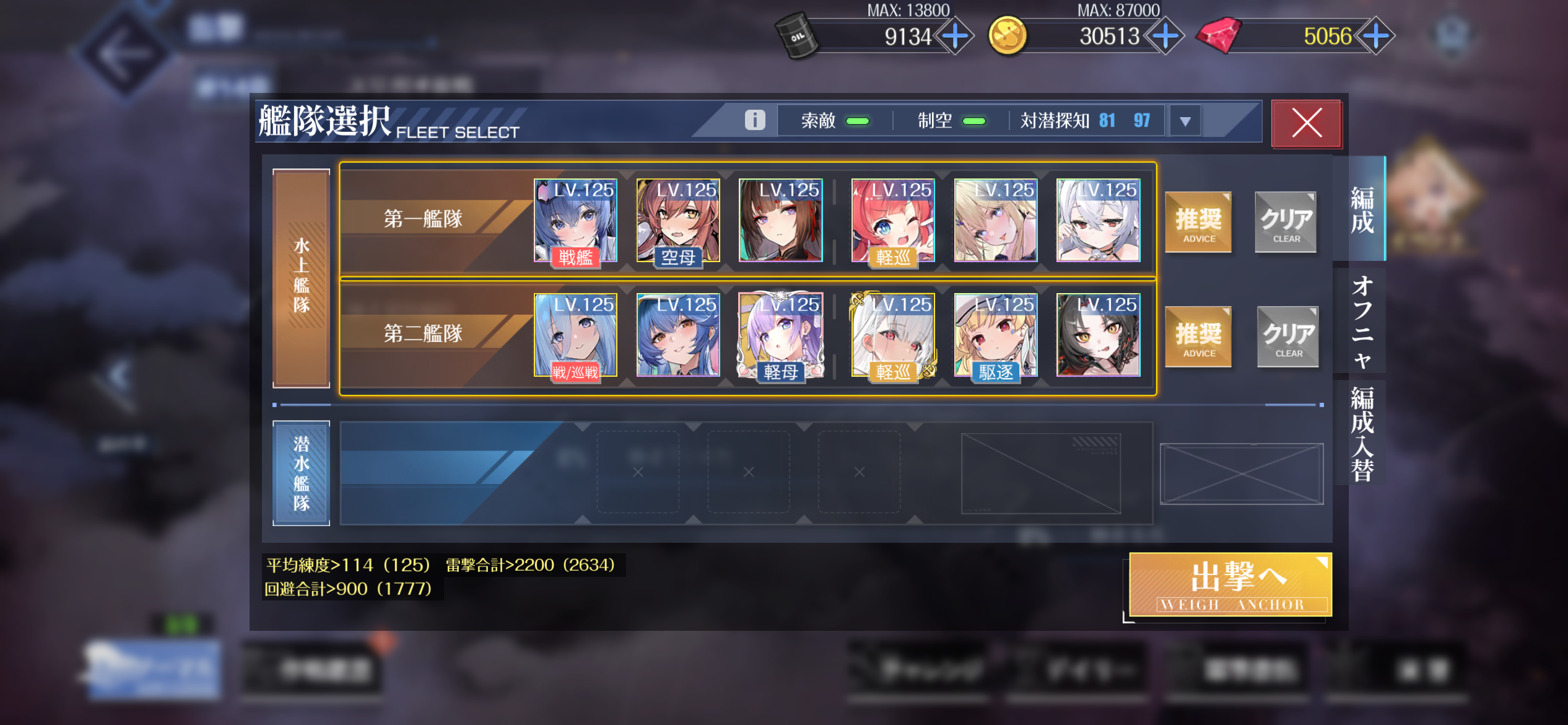Click the info icon beside 索敵
Image resolution: width=1568 pixels, height=725 pixels.
754,120
